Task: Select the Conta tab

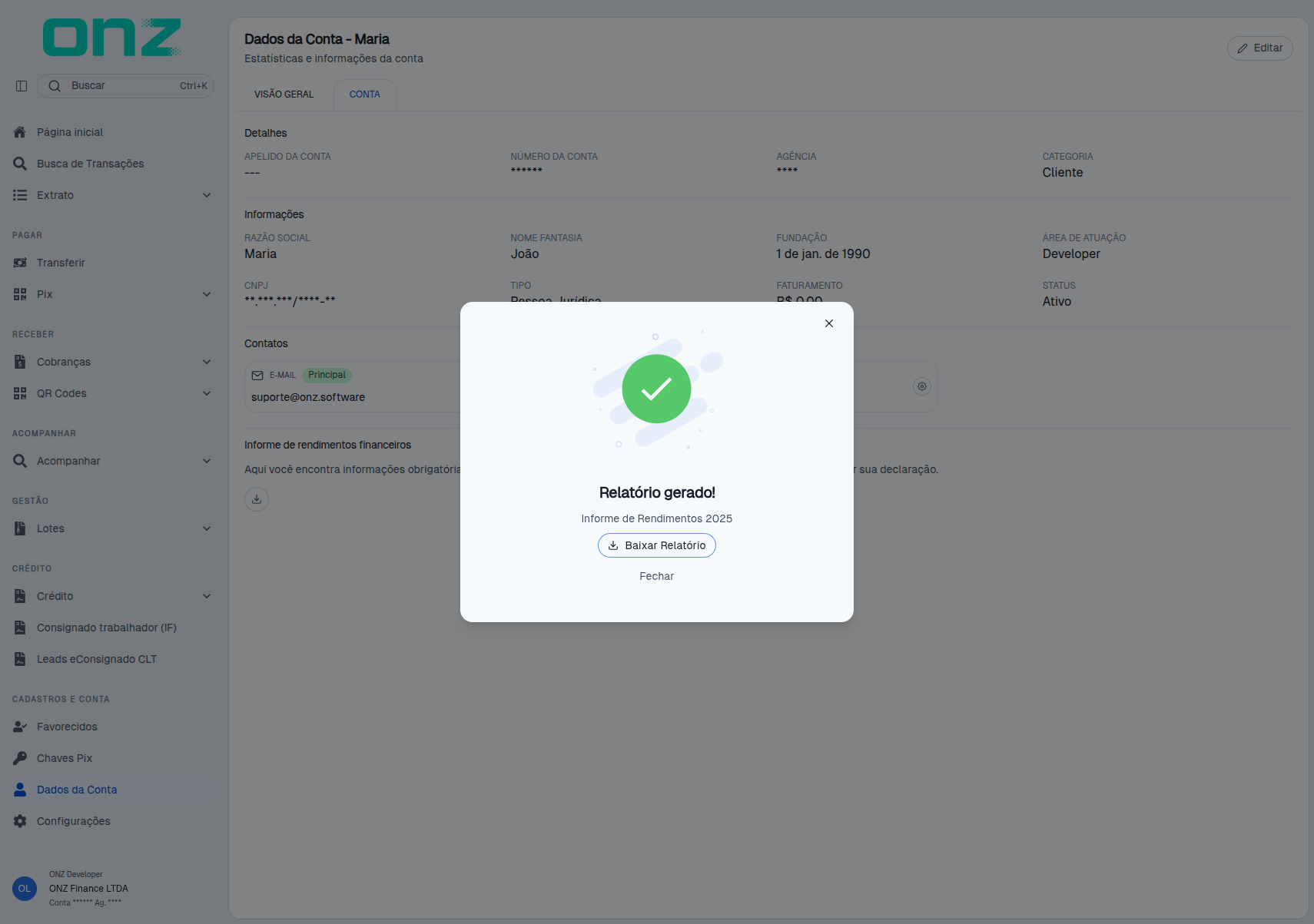Action: pyautogui.click(x=365, y=94)
